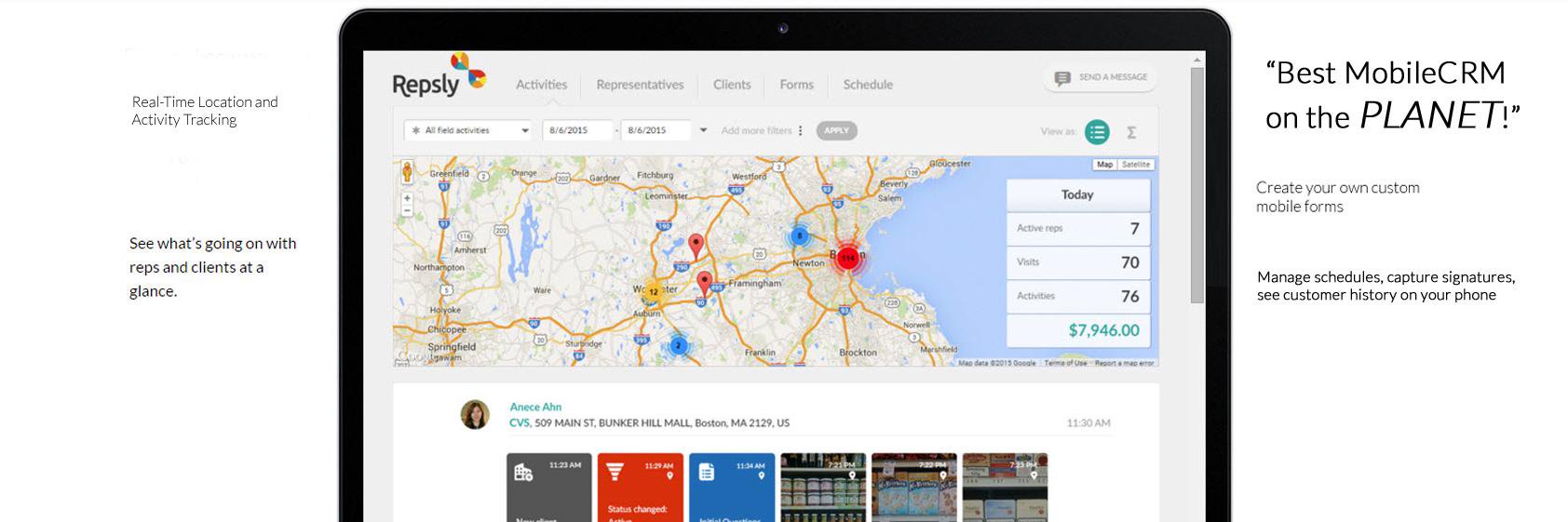Screen dimensions: 1568x522
Task: Open Anece Ahn representative link
Action: 535,407
